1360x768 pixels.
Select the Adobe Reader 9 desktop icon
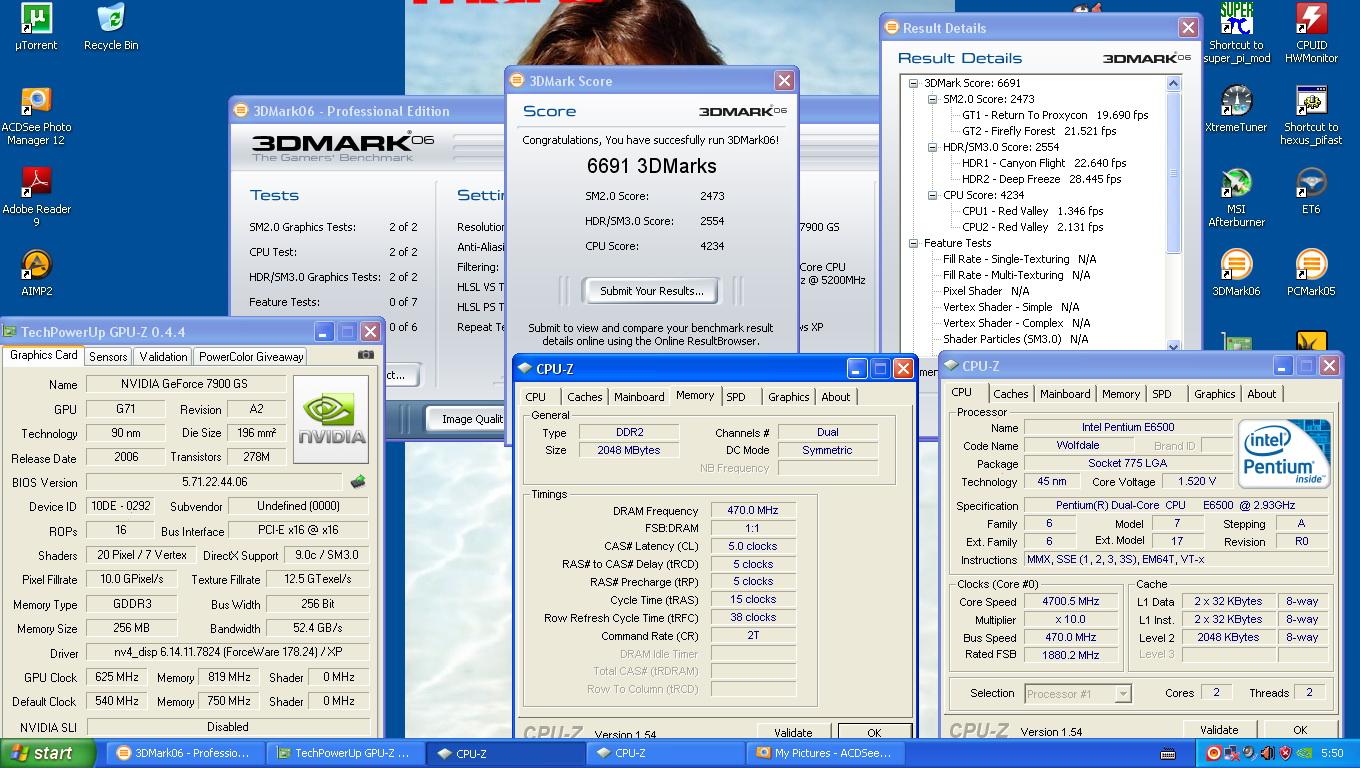(36, 197)
